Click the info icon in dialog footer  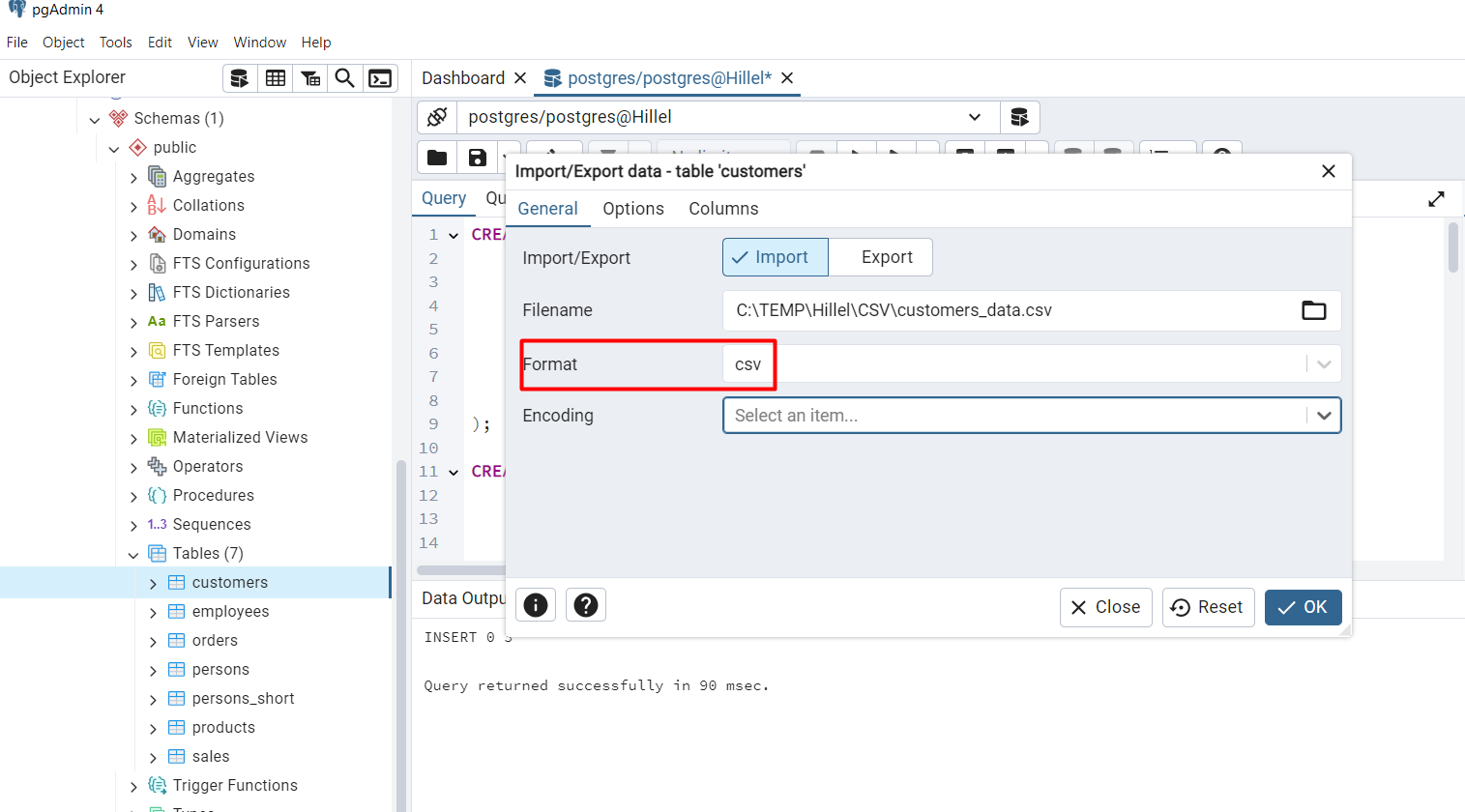536,605
